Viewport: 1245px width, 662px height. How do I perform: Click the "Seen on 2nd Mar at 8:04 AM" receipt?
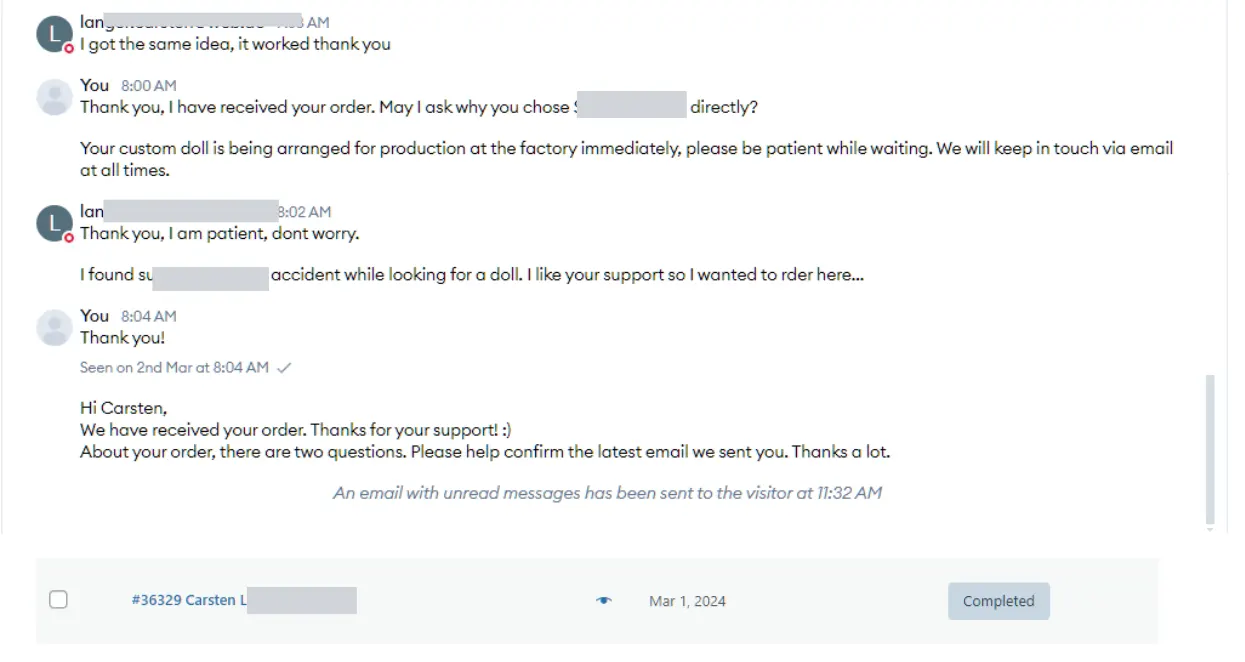[x=174, y=368]
